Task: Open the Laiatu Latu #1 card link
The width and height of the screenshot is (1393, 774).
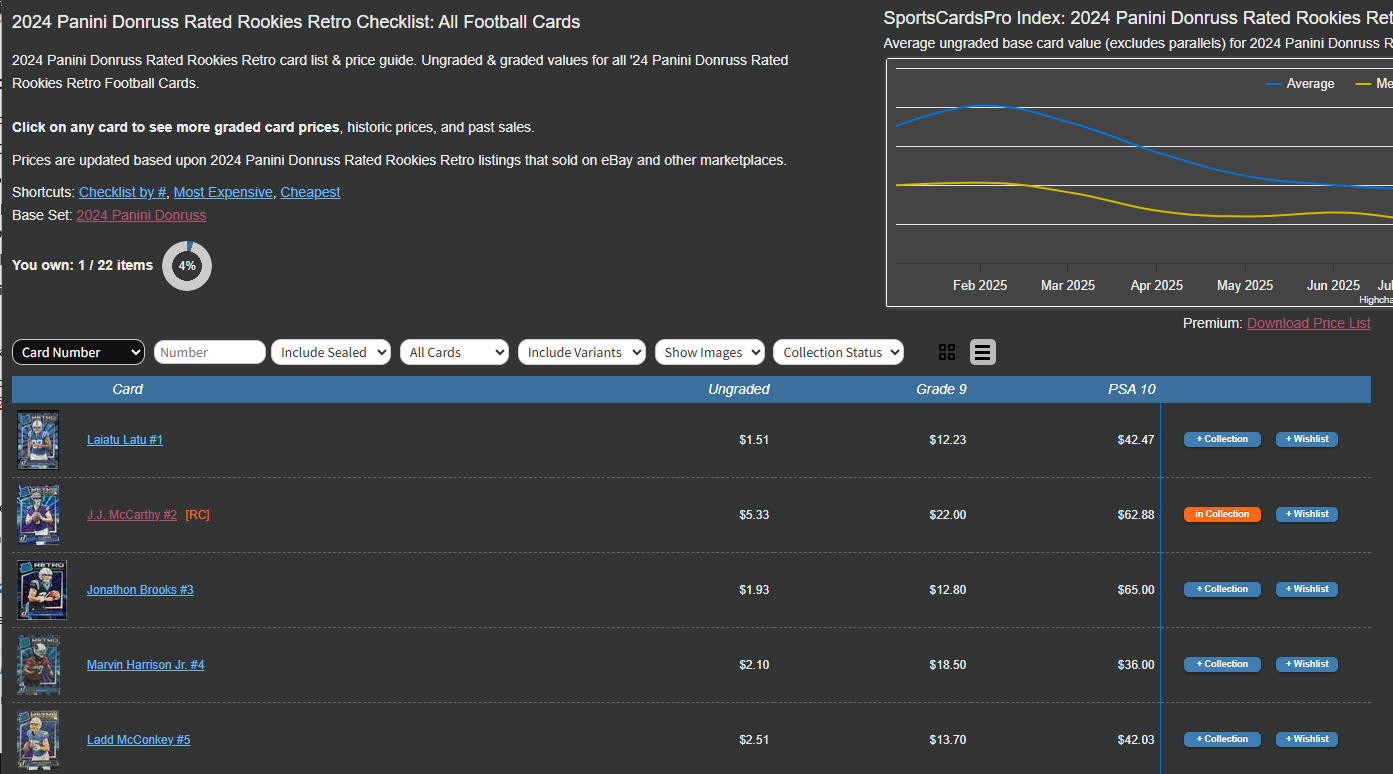Action: coord(125,440)
